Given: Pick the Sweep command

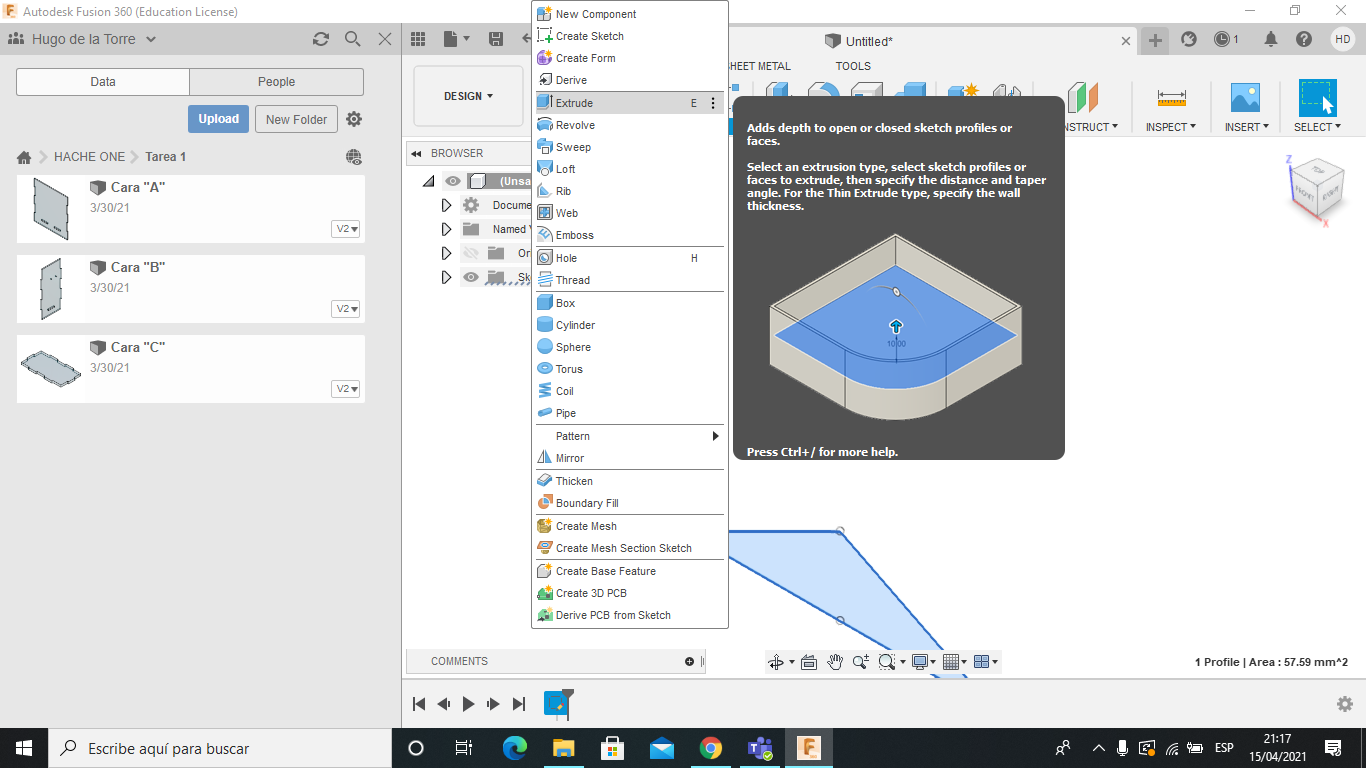Looking at the screenshot, I should click(630, 147).
